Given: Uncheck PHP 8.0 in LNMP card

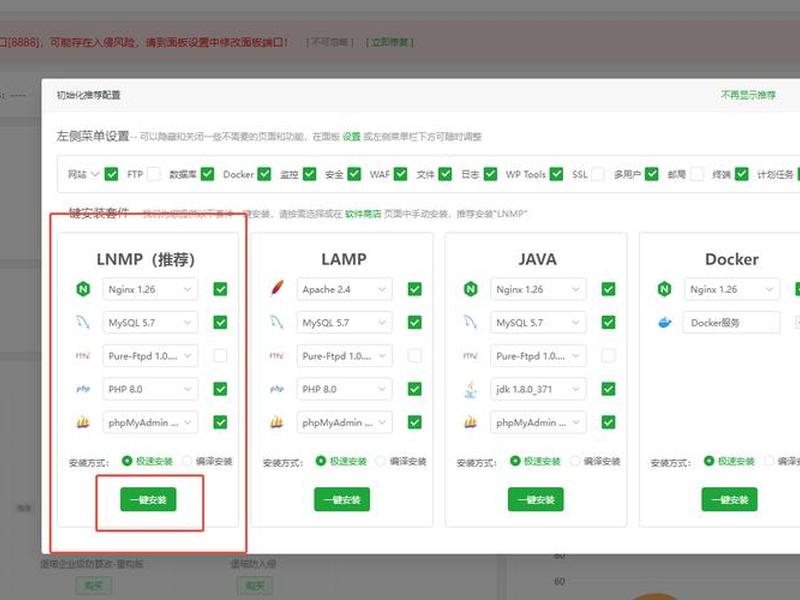Looking at the screenshot, I should point(220,389).
